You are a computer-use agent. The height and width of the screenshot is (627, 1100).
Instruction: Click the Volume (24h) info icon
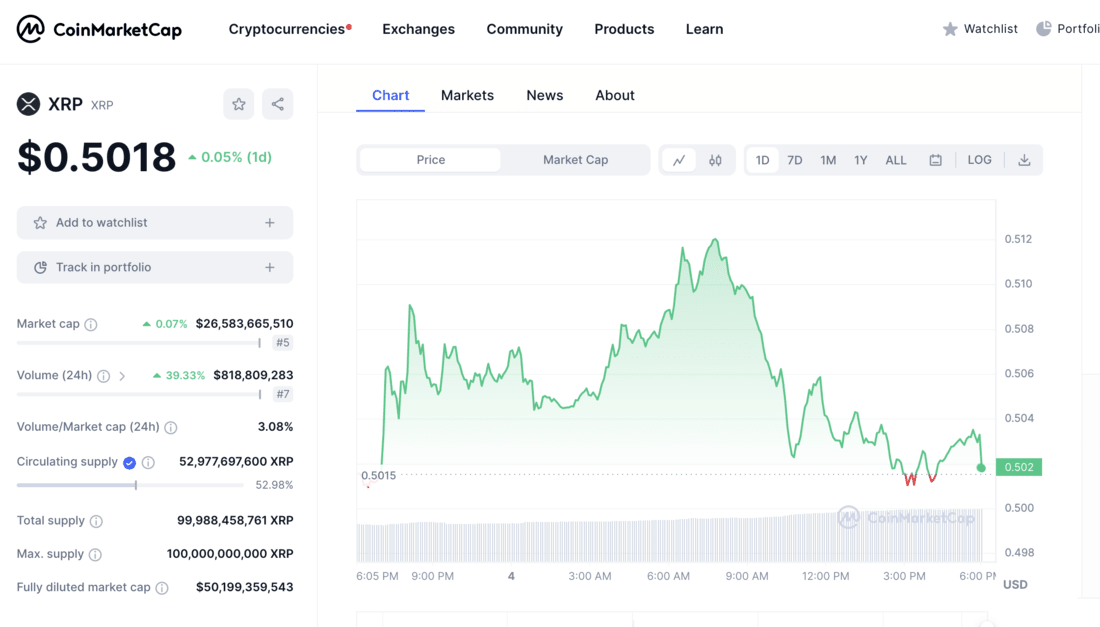[x=104, y=376]
